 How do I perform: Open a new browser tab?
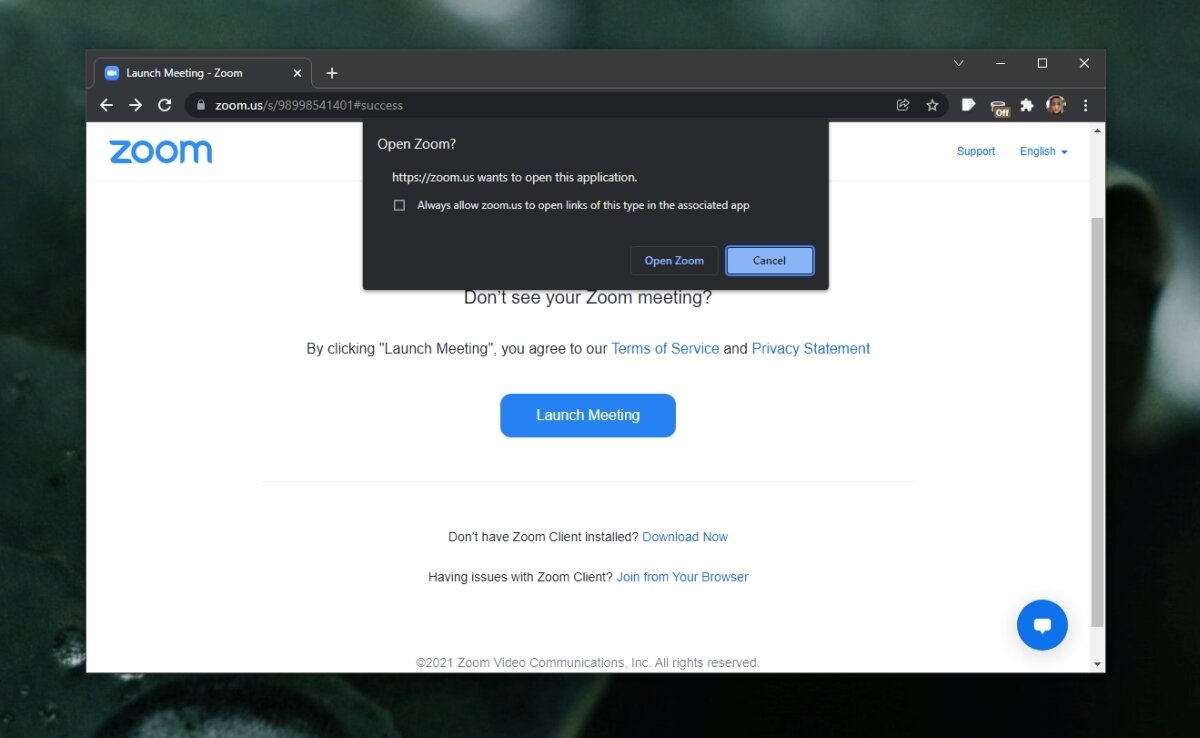[332, 72]
